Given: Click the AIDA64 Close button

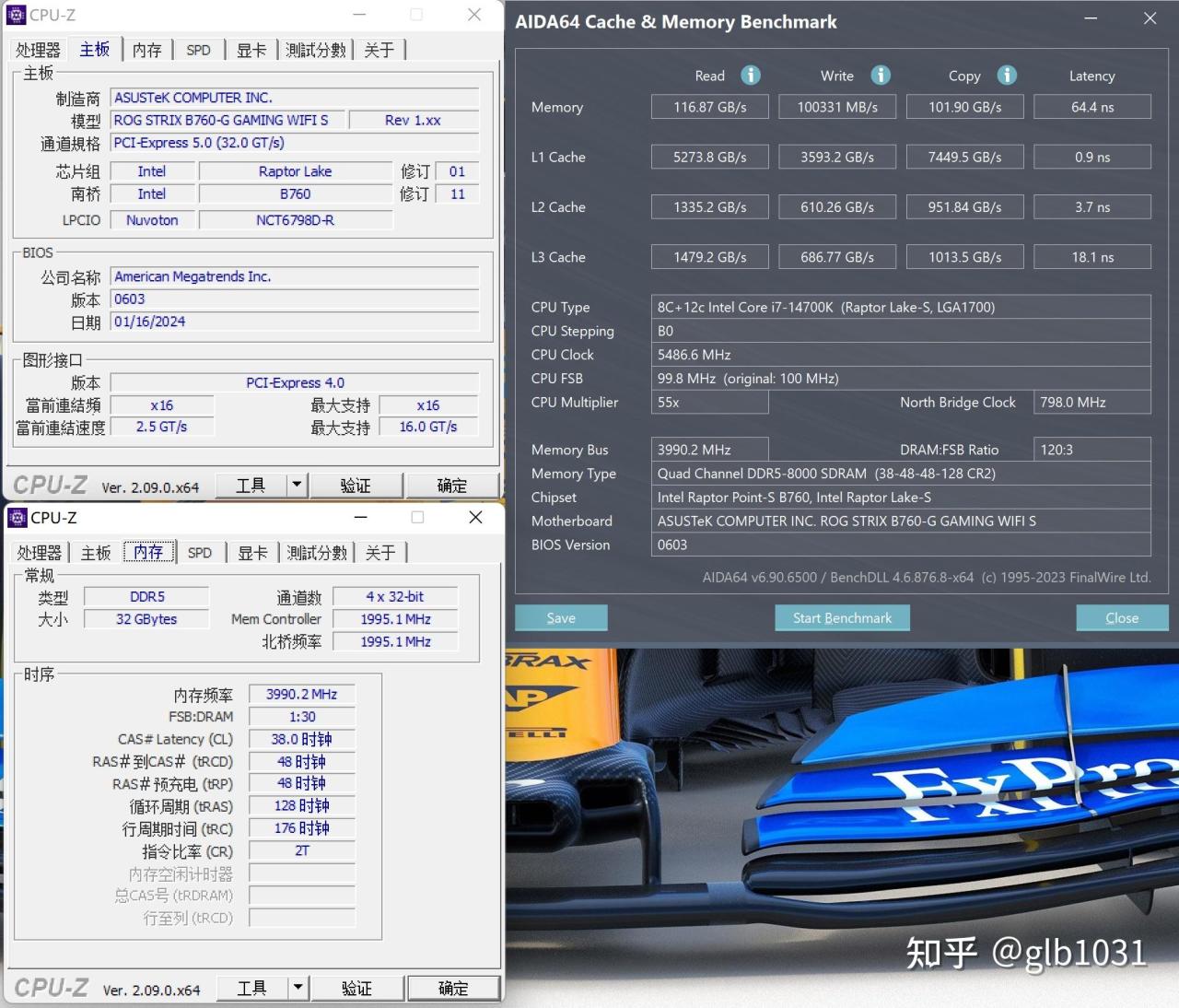Looking at the screenshot, I should coord(1122,617).
